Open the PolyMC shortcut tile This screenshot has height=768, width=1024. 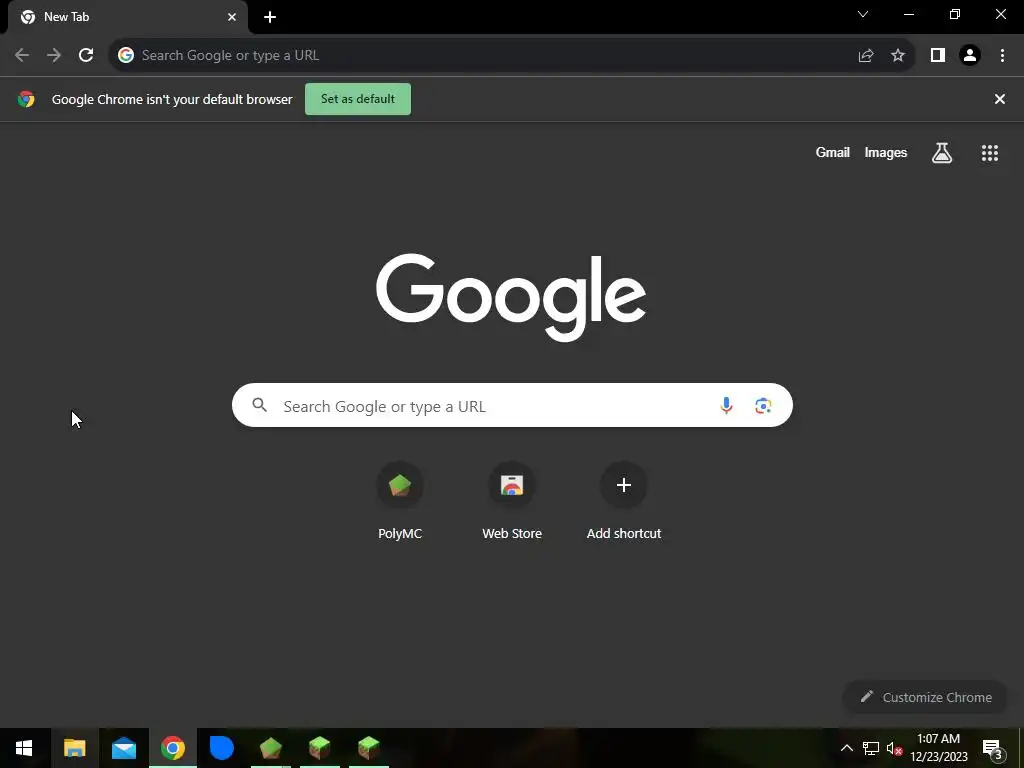(400, 501)
